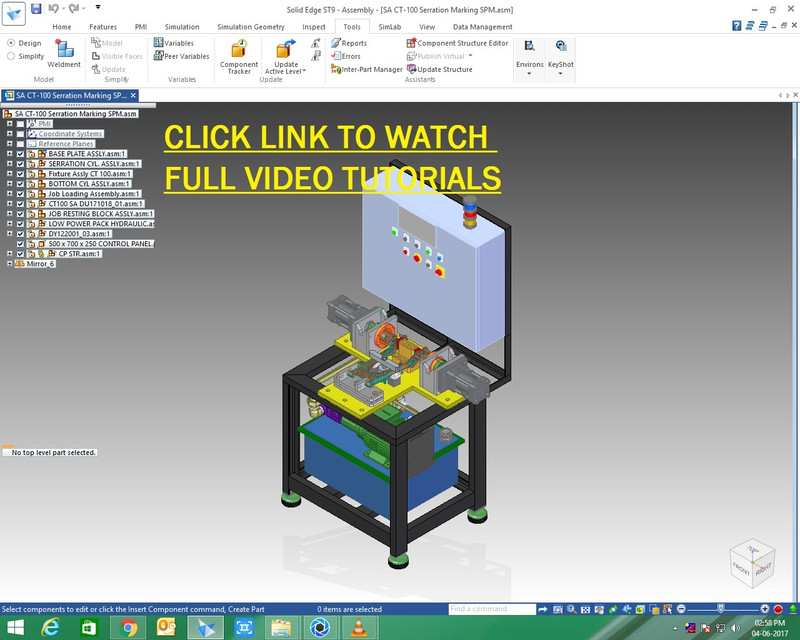Select the Design radio button
Image resolution: width=800 pixels, height=640 pixels.
(11, 42)
